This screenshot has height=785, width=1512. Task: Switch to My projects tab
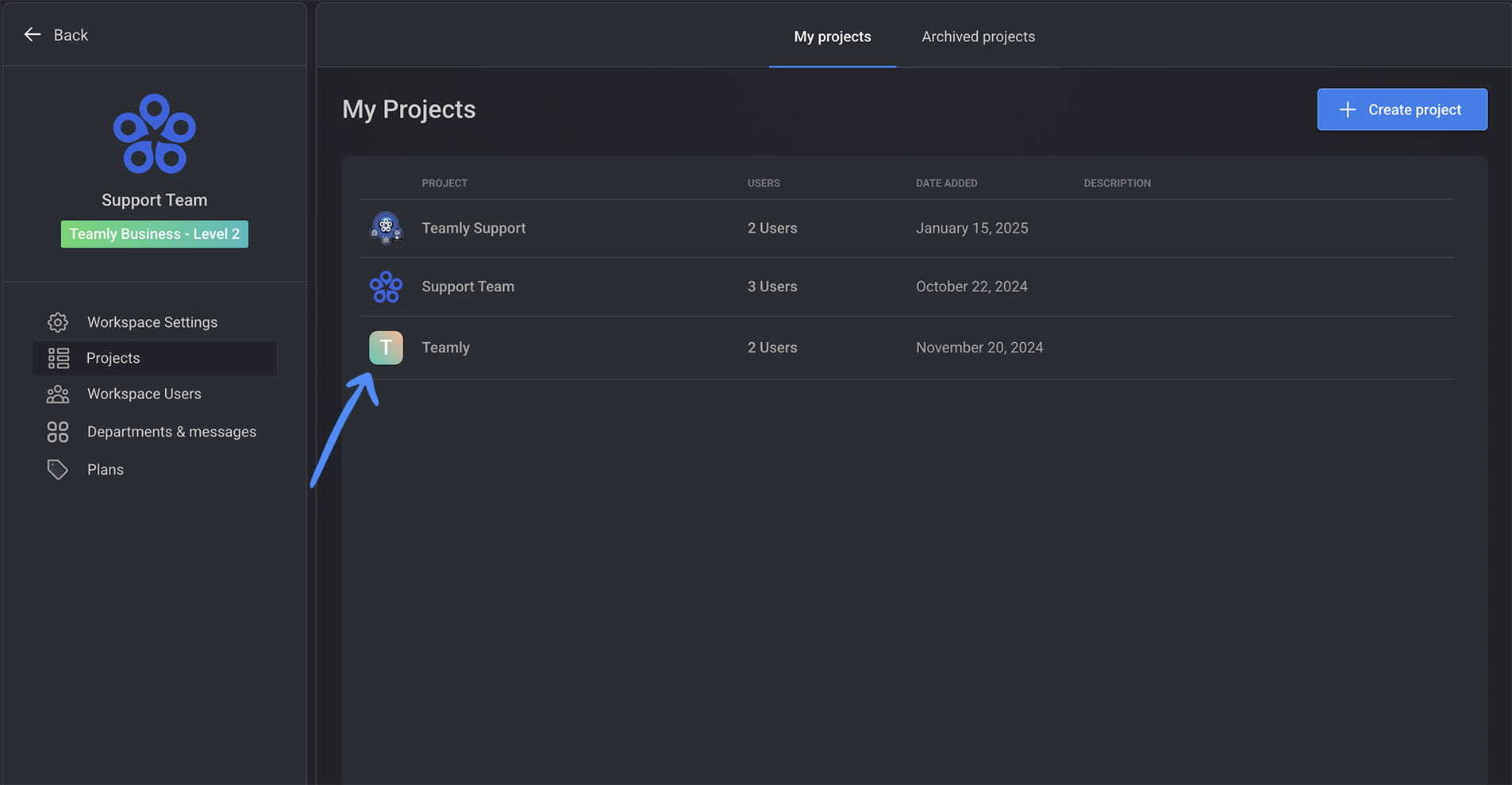tap(833, 37)
